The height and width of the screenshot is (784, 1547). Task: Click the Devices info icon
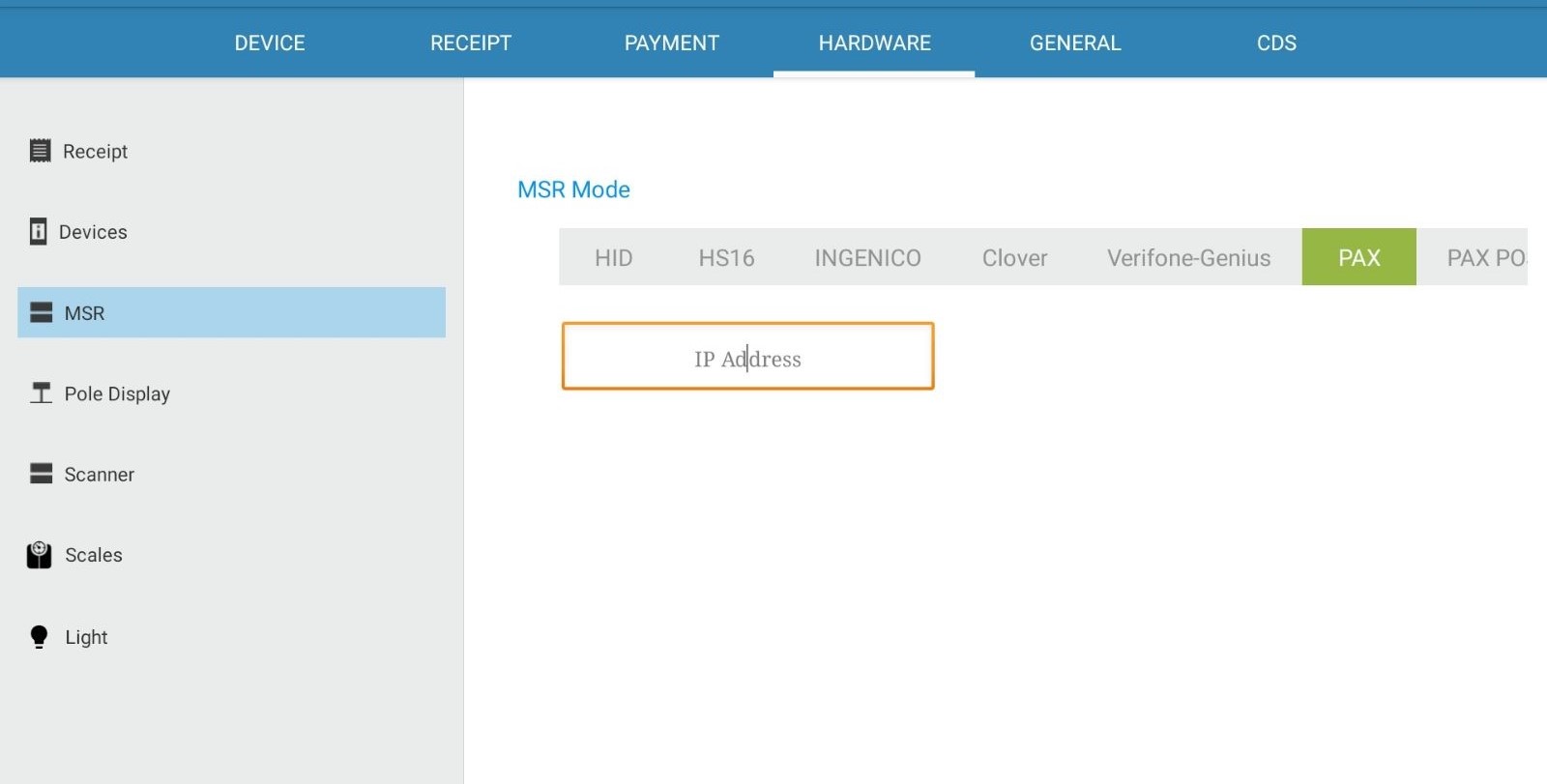click(38, 232)
